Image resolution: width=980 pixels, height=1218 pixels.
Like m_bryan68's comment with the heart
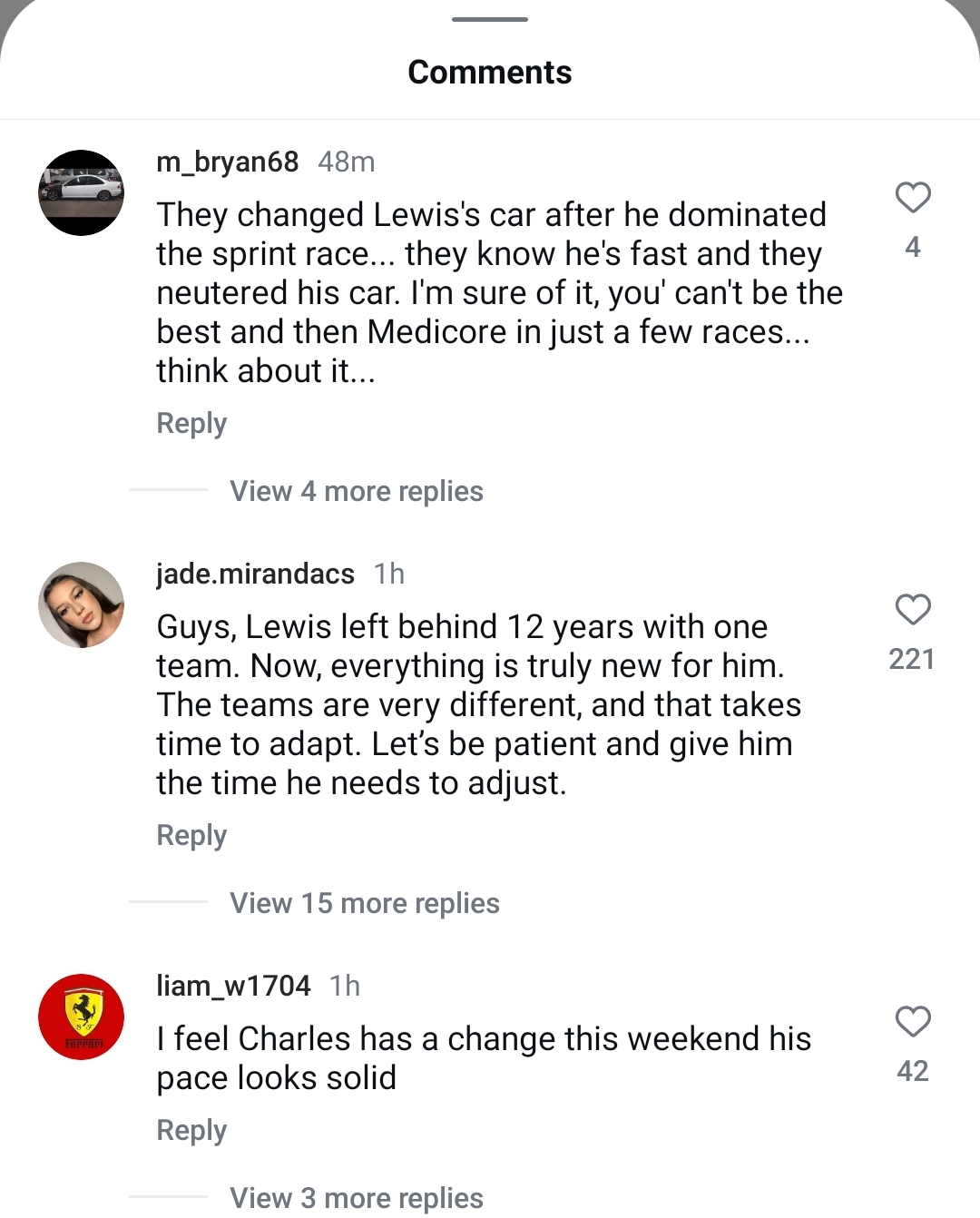pos(913,198)
